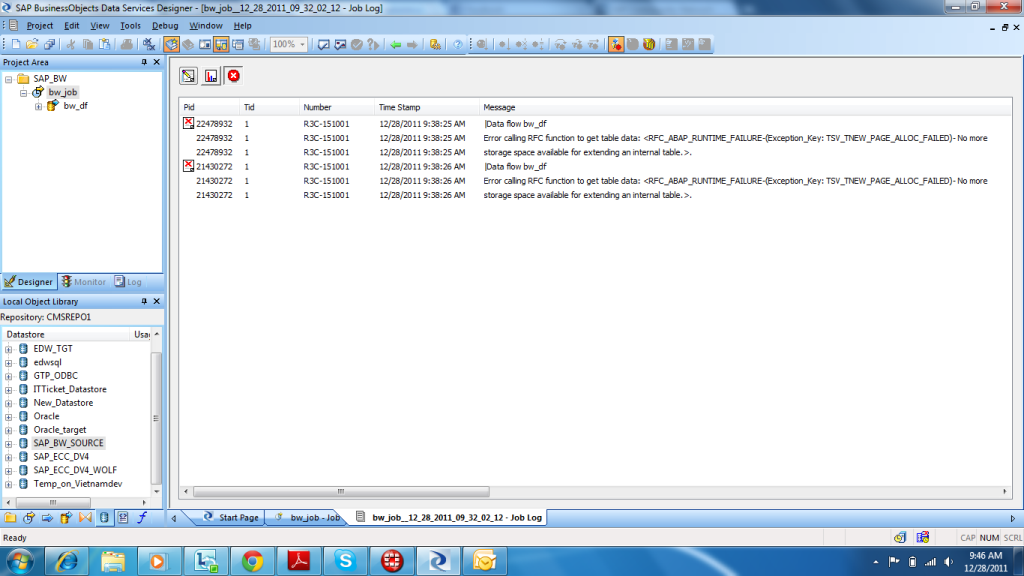Open the Custom Functions library tab

143,518
